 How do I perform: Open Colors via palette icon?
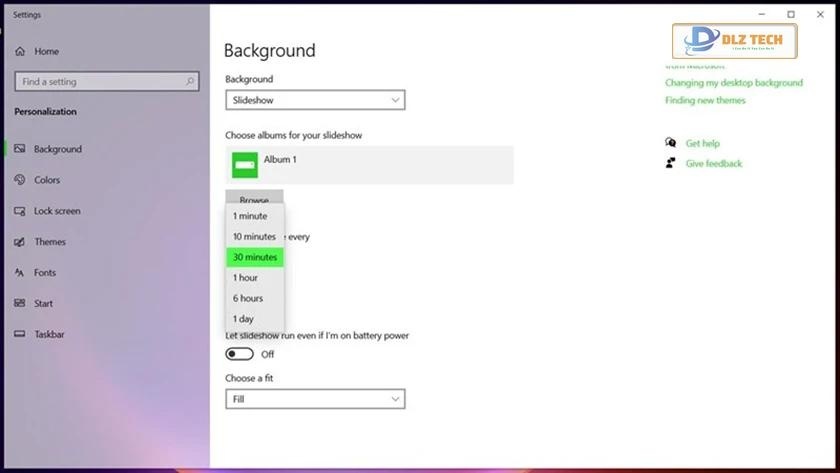click(20, 180)
